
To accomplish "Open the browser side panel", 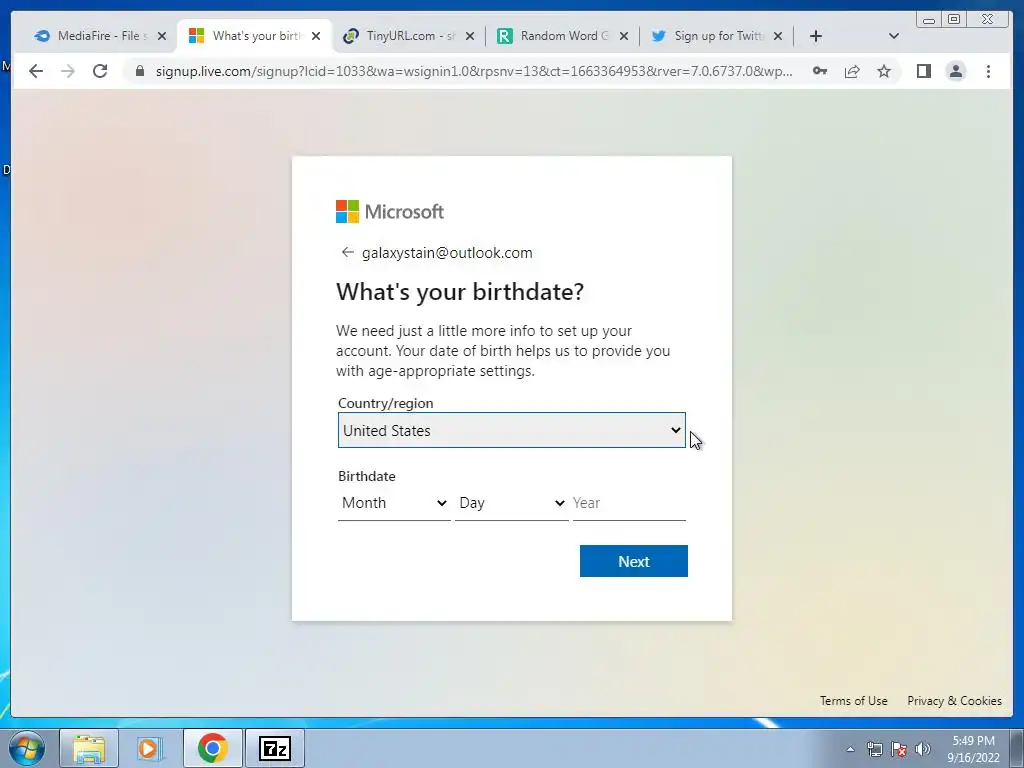I will pyautogui.click(x=923, y=71).
